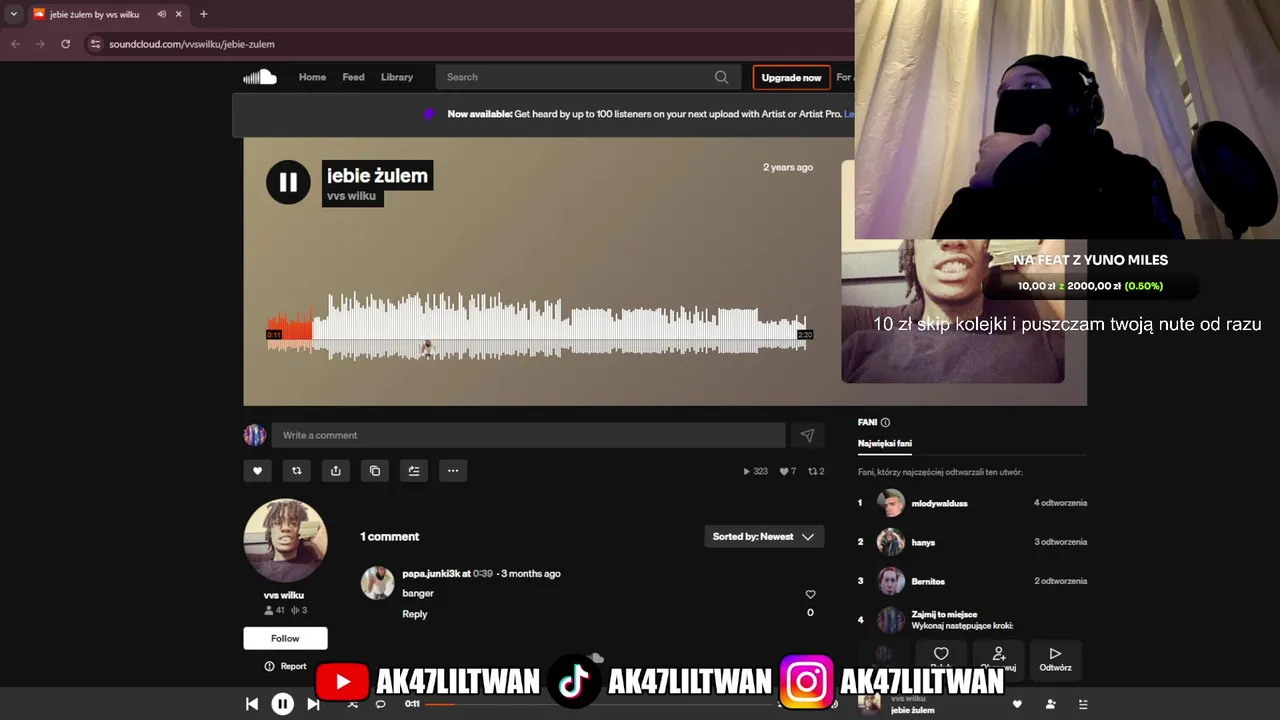This screenshot has height=720, width=1280.
Task: View vvs wilku's 3 tracks
Action: click(x=298, y=610)
